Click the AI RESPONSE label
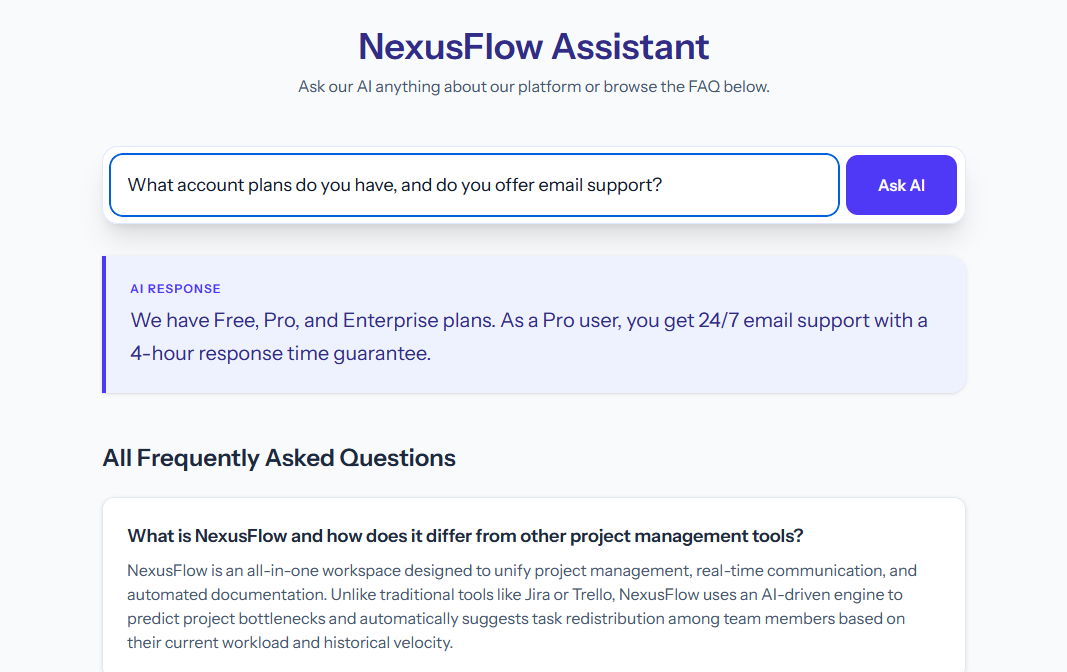This screenshot has width=1067, height=672. tap(175, 289)
